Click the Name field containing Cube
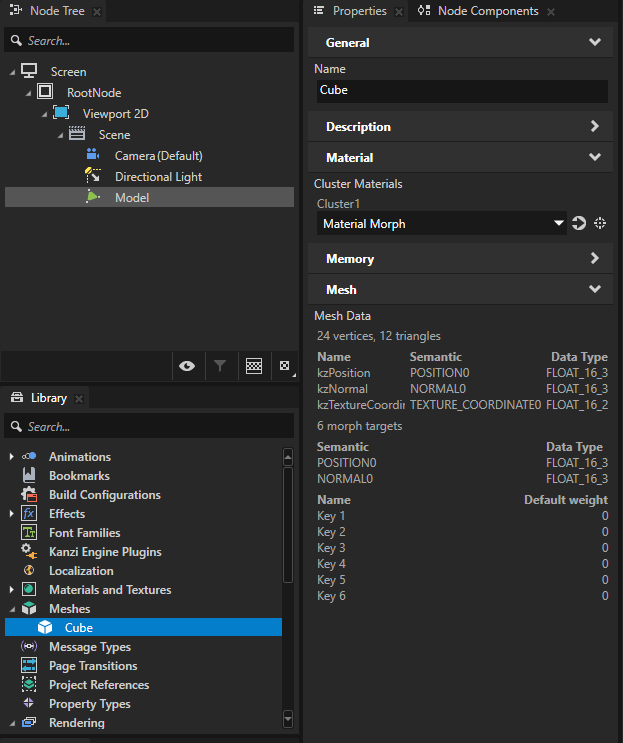623x743 pixels. click(461, 90)
